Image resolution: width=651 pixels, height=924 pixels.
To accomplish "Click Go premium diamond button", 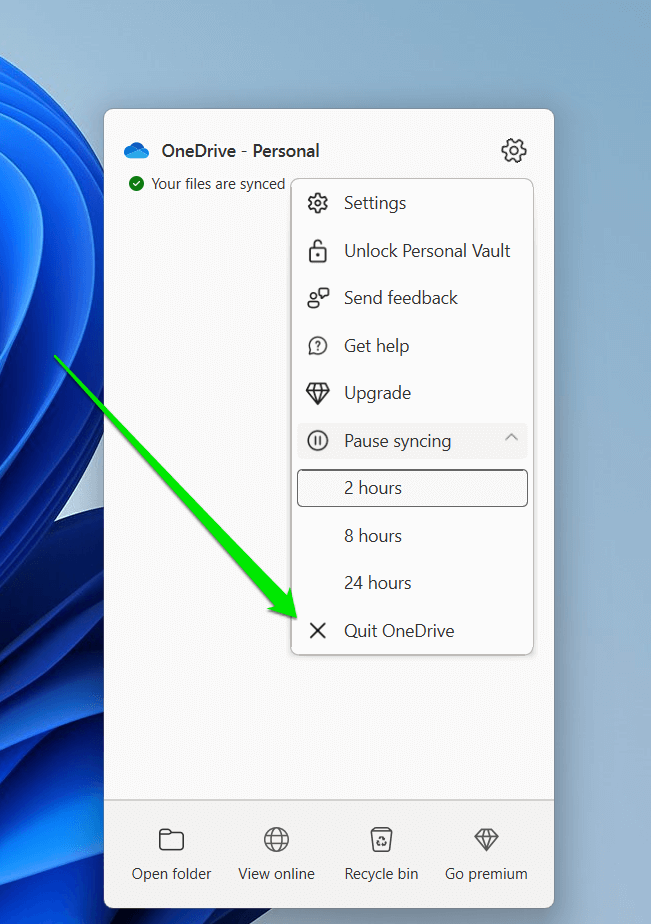I will tap(486, 854).
